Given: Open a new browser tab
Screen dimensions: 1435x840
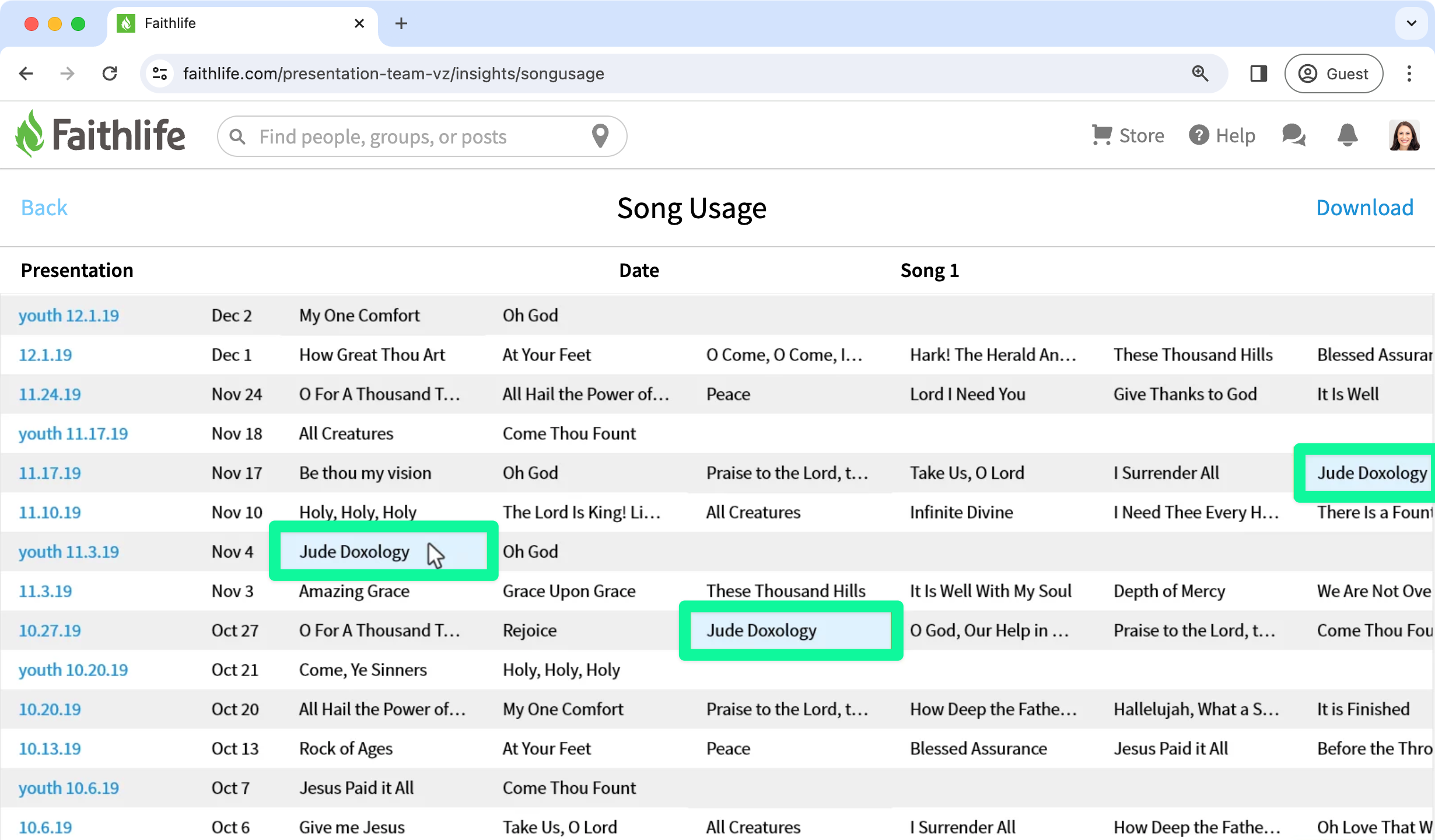Looking at the screenshot, I should [x=401, y=23].
